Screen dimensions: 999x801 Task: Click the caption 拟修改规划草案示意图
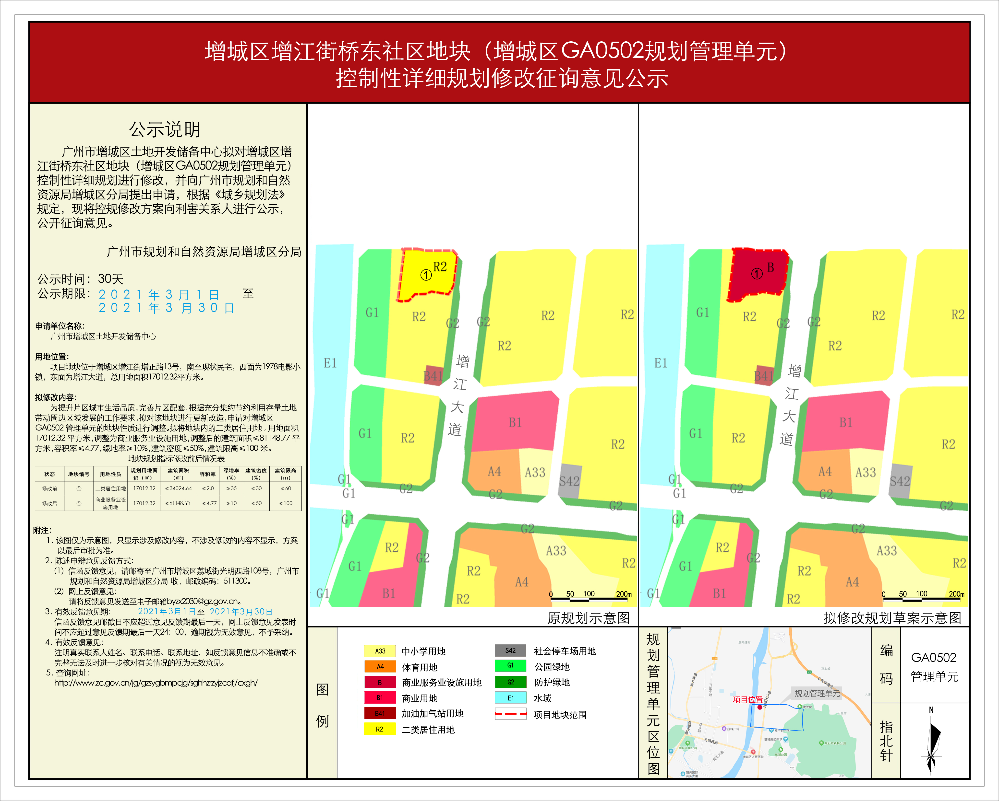point(892,617)
